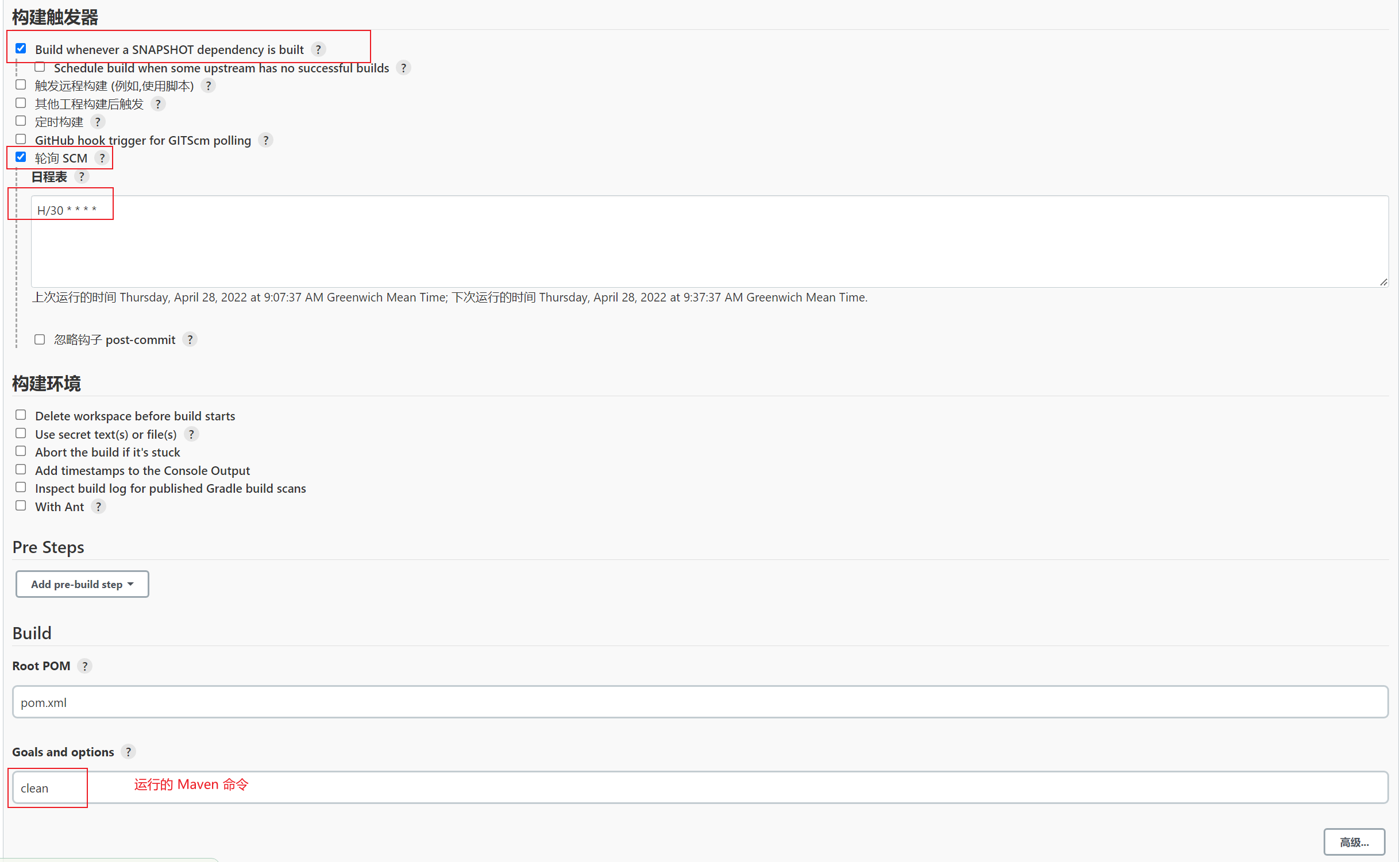Open help for SNAPSHOT dependency build option
Viewport: 1400px width, 862px height.
(x=318, y=49)
